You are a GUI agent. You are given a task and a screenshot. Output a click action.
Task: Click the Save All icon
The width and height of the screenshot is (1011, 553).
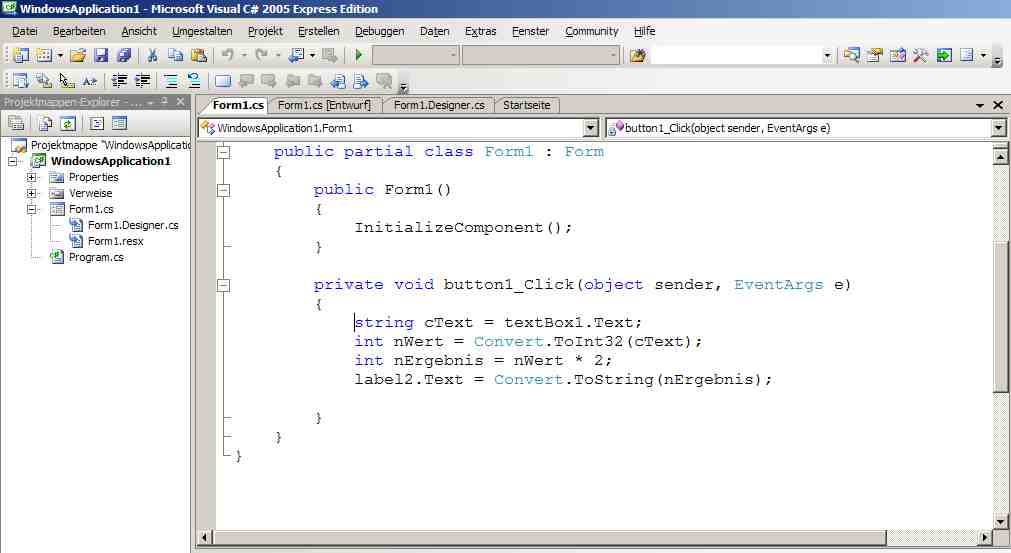pyautogui.click(x=124, y=55)
